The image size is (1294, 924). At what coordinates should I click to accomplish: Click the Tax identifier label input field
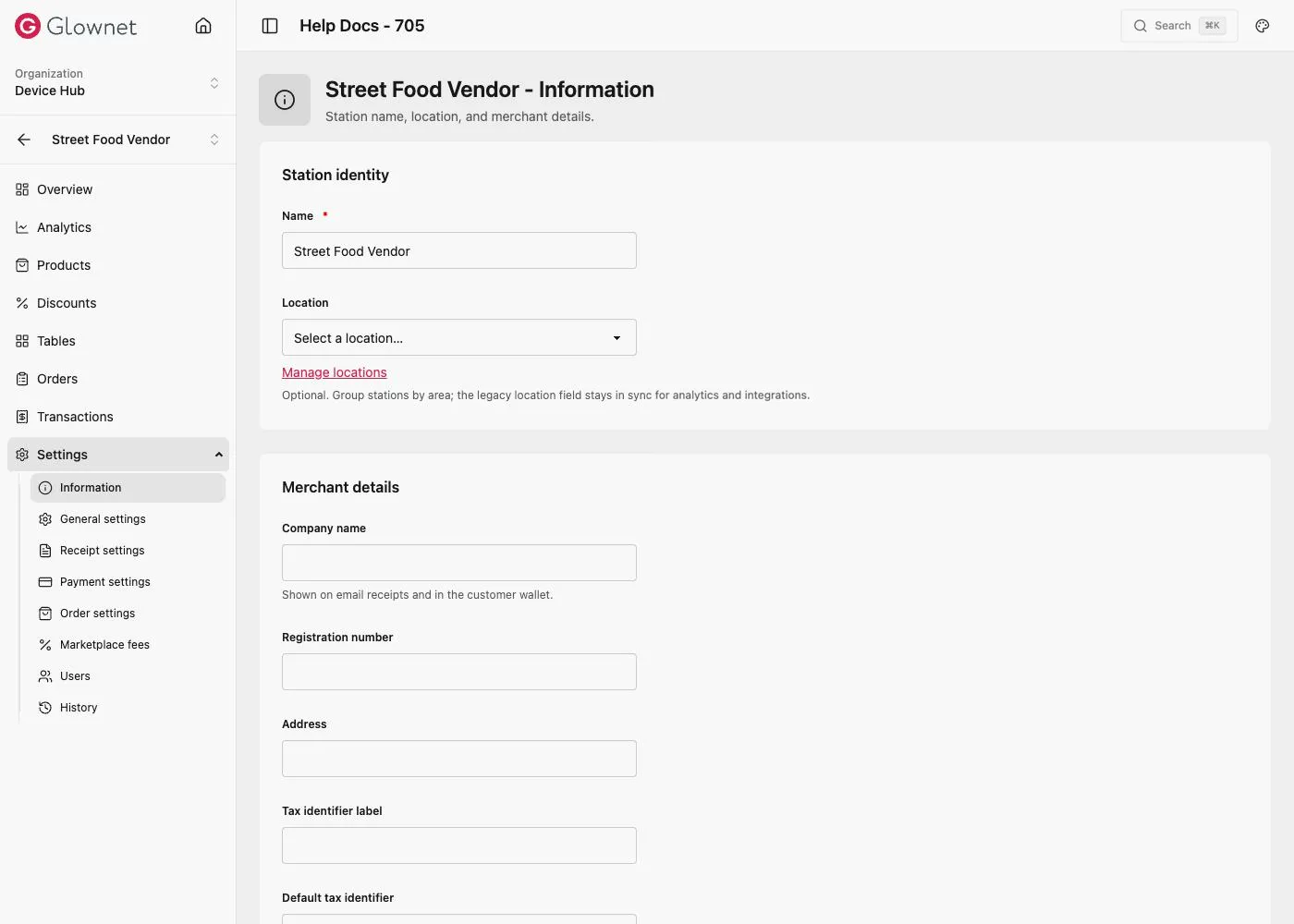(459, 845)
